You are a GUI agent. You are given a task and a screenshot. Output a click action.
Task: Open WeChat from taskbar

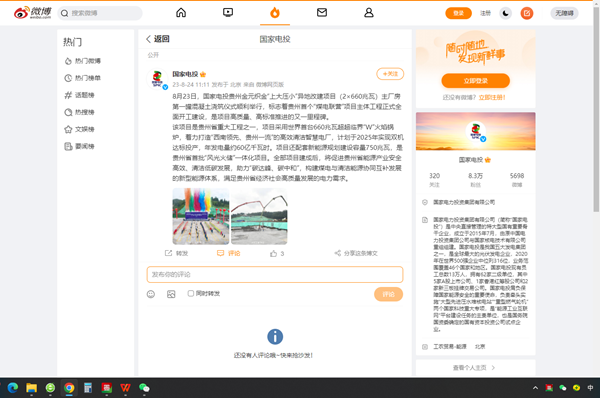point(144,388)
